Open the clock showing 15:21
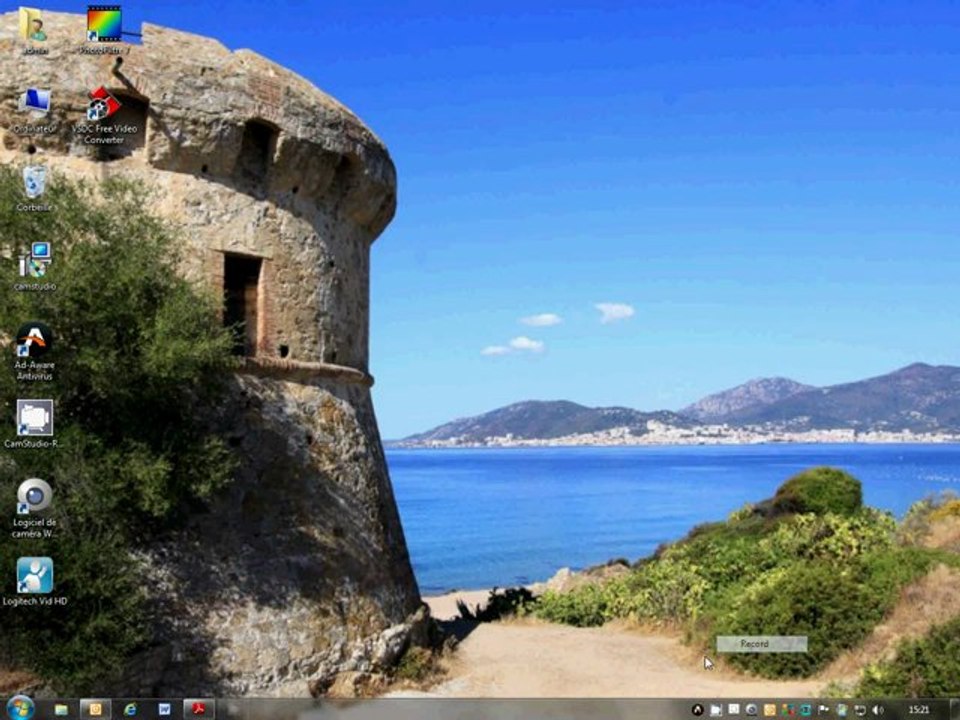Screen dimensions: 960x720 [x=919, y=710]
